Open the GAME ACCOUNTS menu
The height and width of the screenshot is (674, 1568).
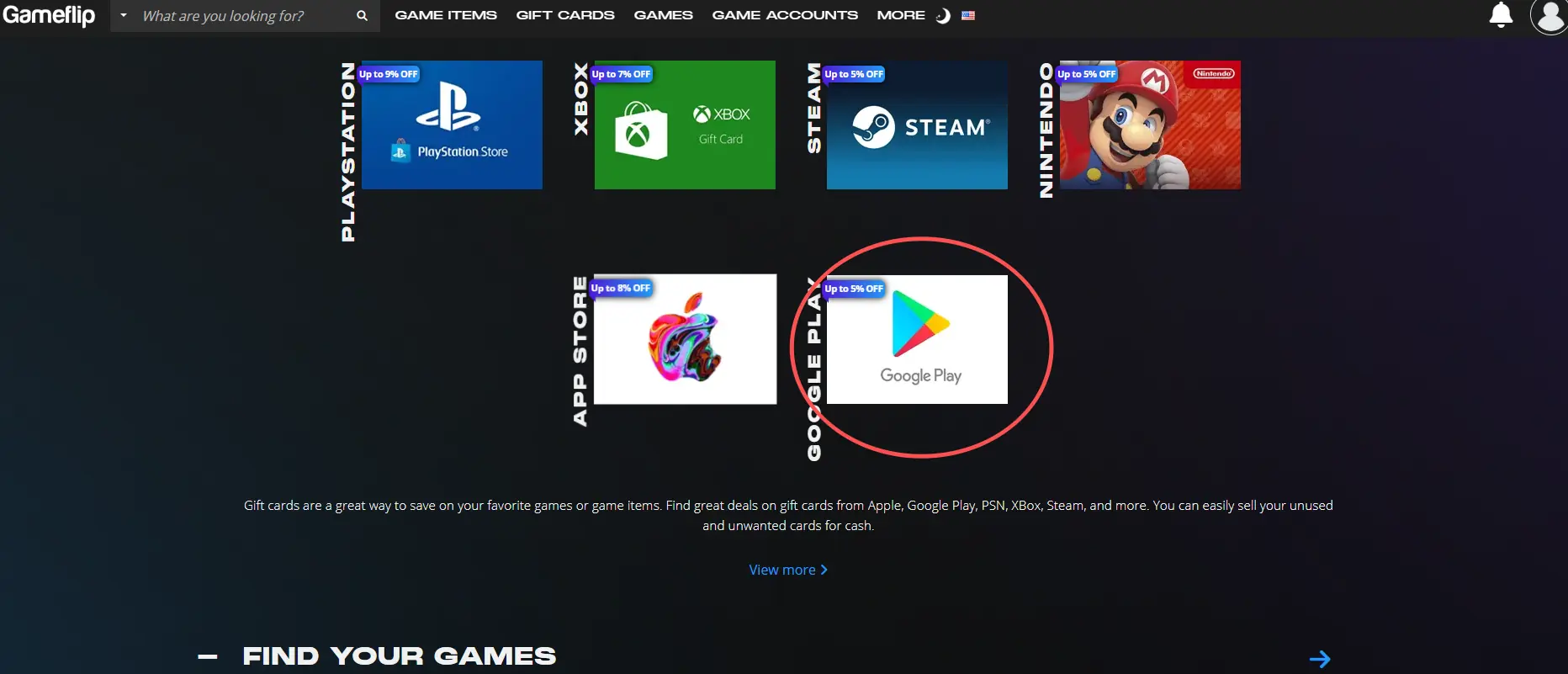click(785, 15)
